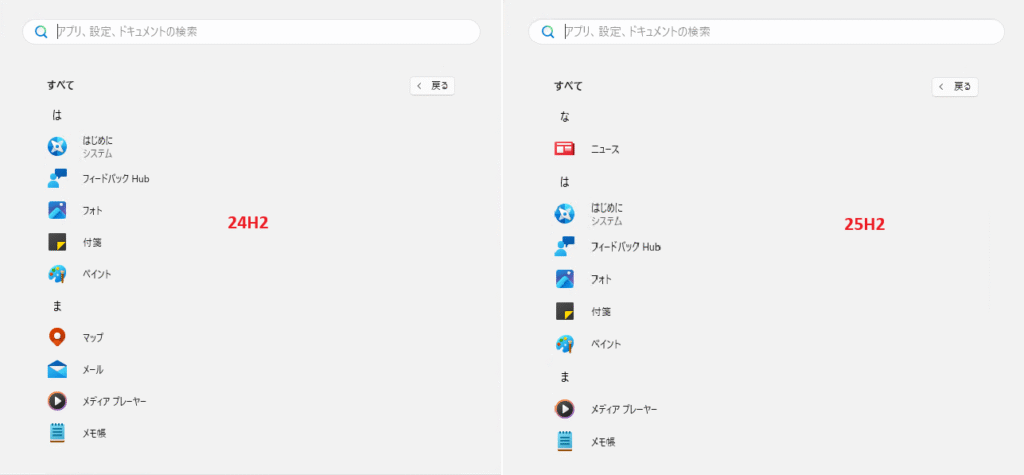Open the メモ帳 notepad icon in 25H2 panel
Viewport: 1024px width, 475px height.
point(564,441)
